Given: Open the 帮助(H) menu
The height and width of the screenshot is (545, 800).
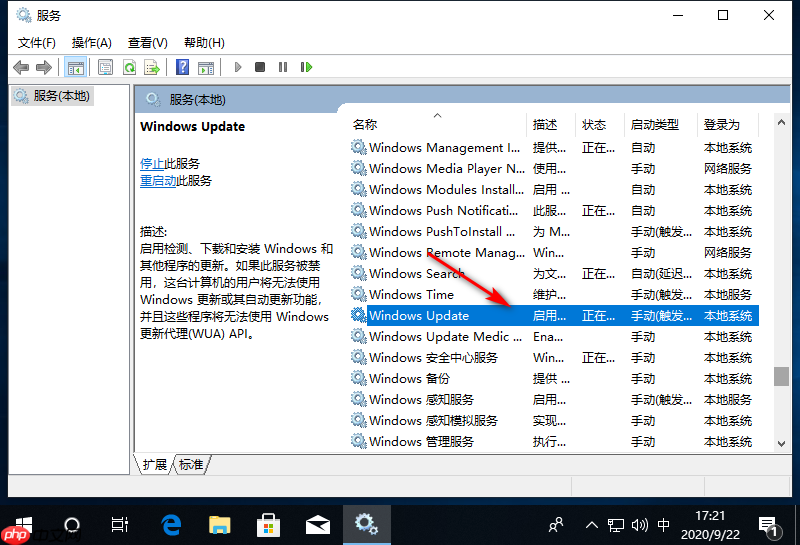Looking at the screenshot, I should [204, 43].
